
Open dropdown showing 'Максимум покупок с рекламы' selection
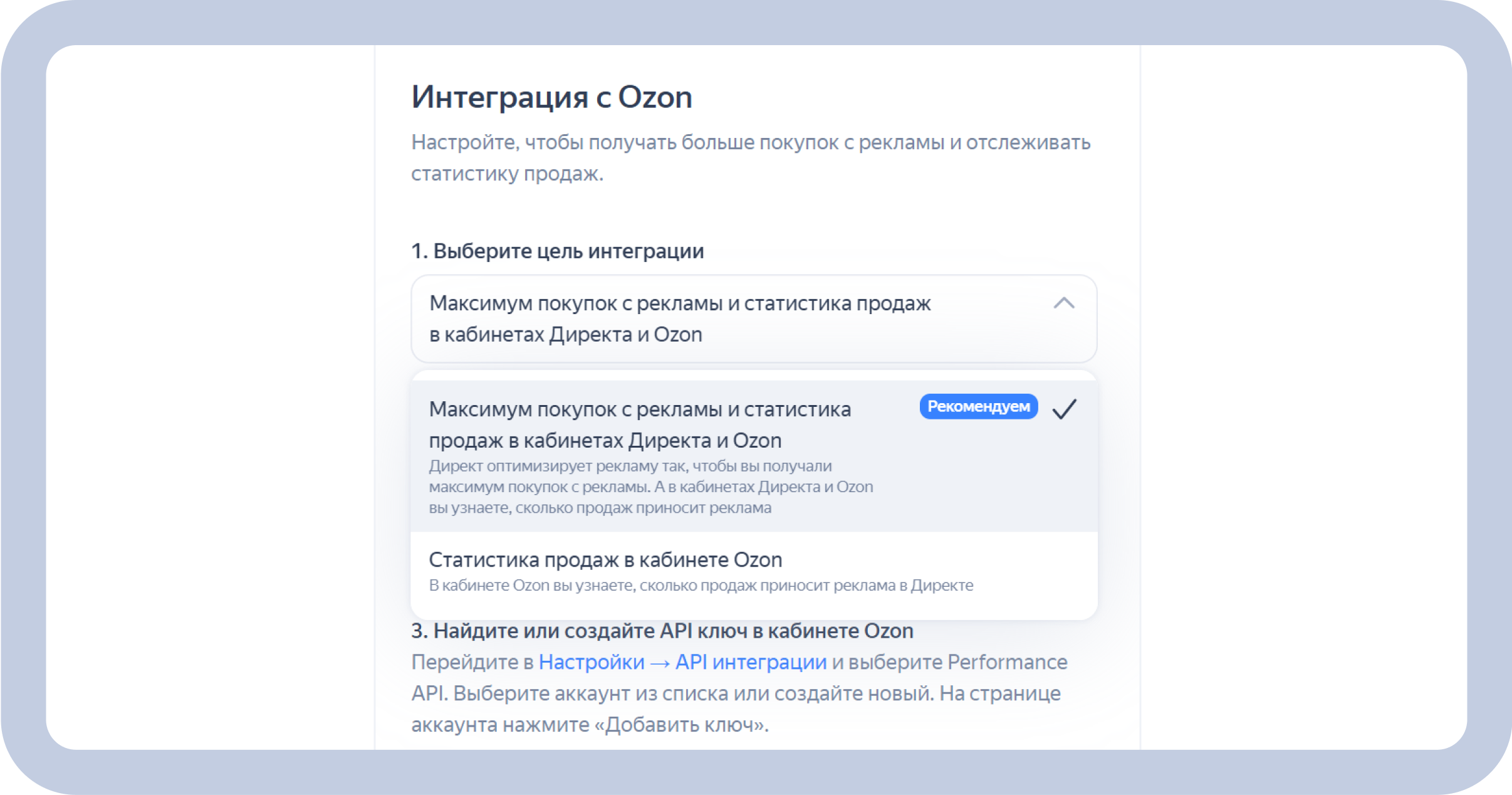[x=754, y=319]
